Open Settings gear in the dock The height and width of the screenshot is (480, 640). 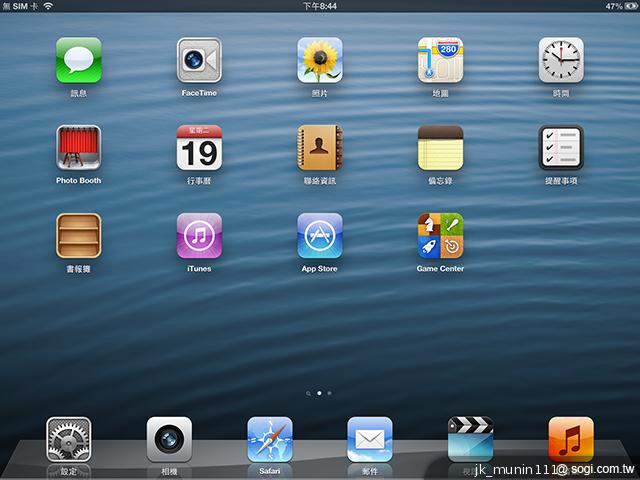coord(69,440)
